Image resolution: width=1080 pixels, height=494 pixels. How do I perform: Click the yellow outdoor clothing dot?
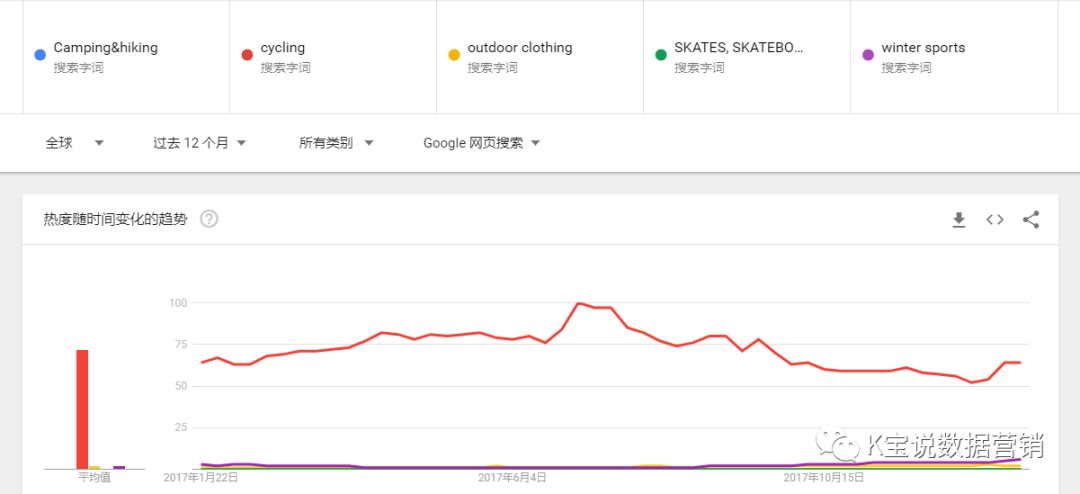coord(454,55)
